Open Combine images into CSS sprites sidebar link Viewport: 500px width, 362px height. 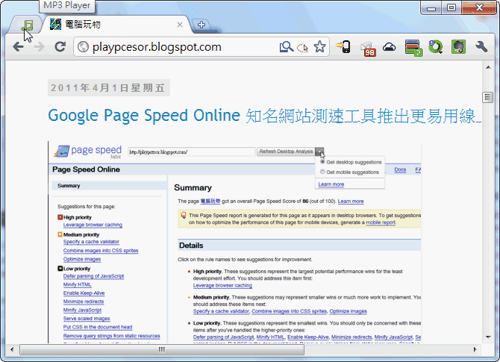click(x=101, y=250)
